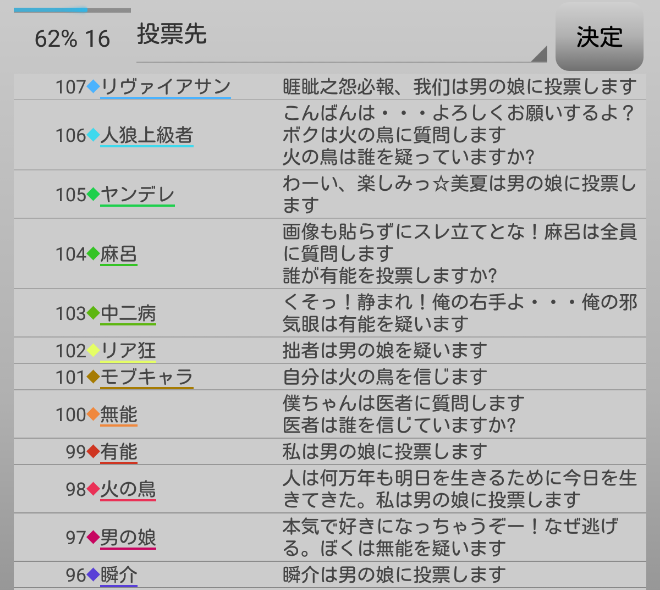Click the dropdown triangle beside 投票先

click(539, 54)
